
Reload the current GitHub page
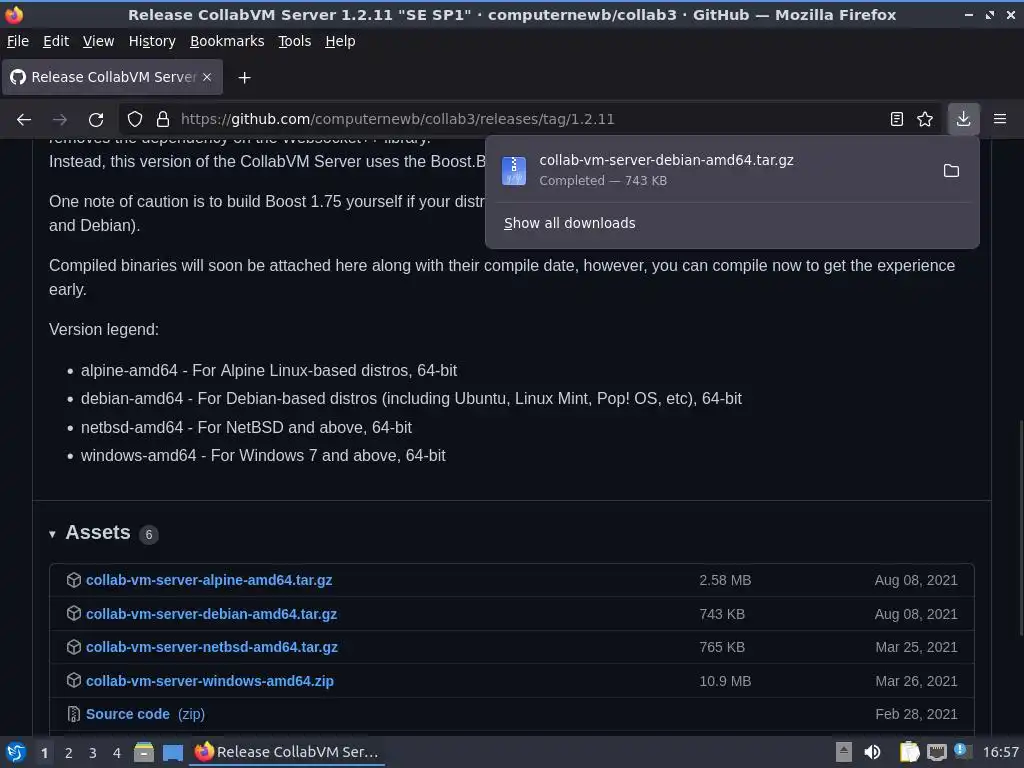pos(96,119)
